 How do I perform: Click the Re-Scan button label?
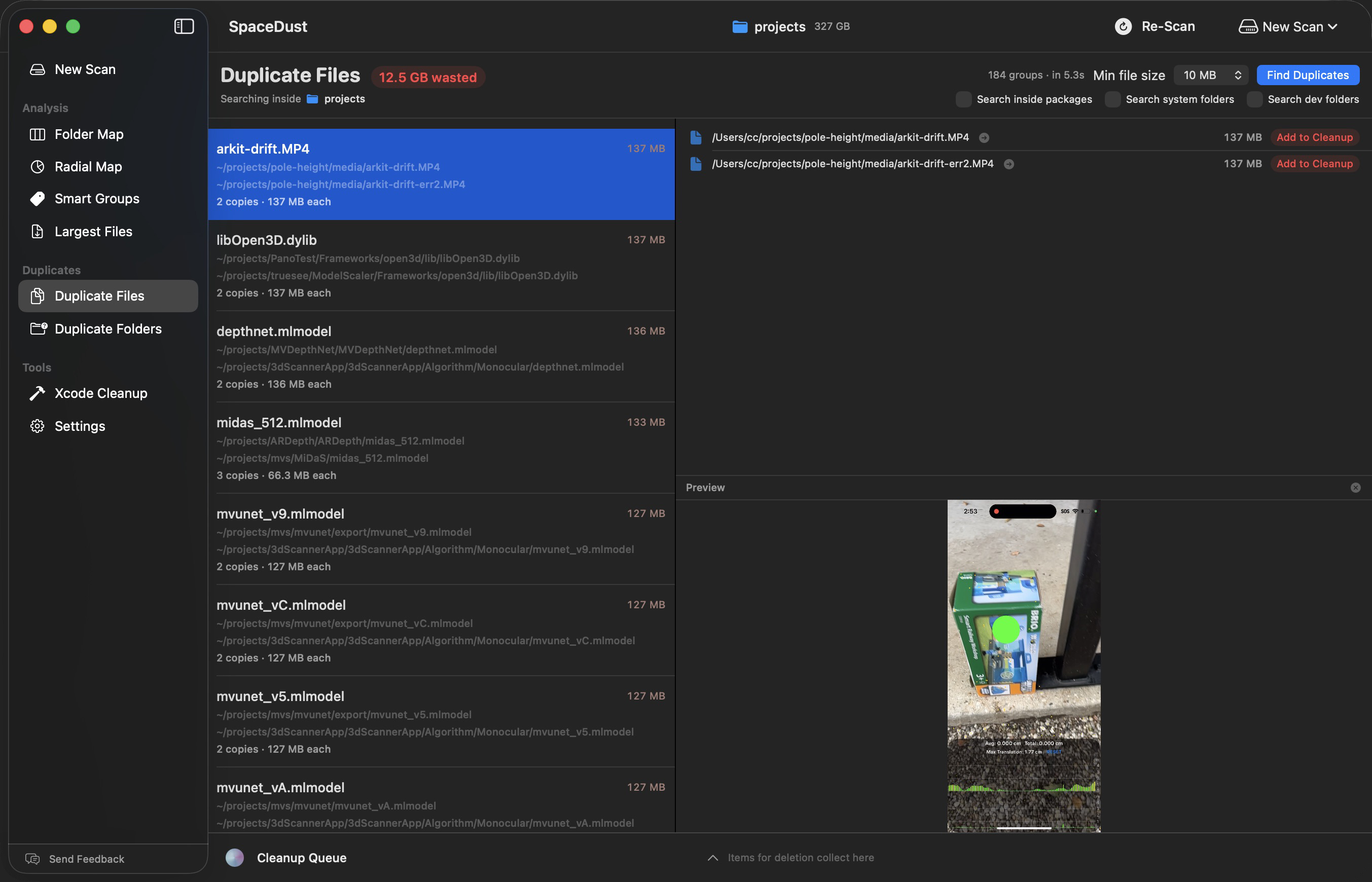pyautogui.click(x=1168, y=26)
